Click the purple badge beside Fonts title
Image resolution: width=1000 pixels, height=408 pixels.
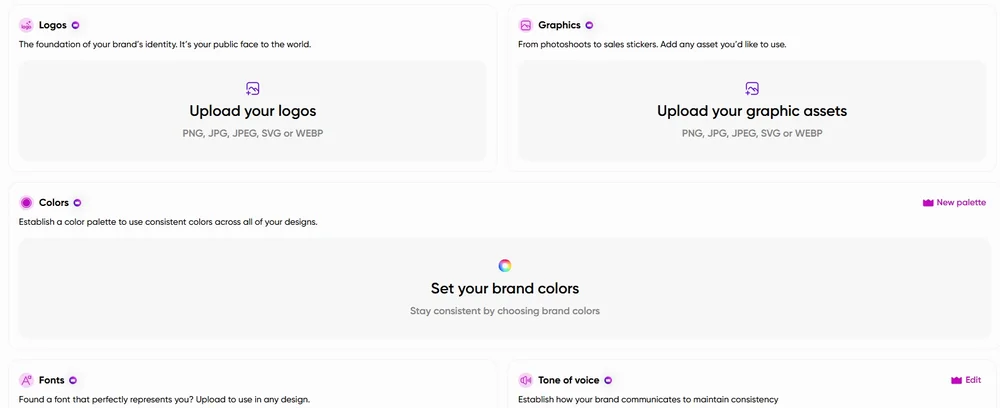(x=73, y=380)
